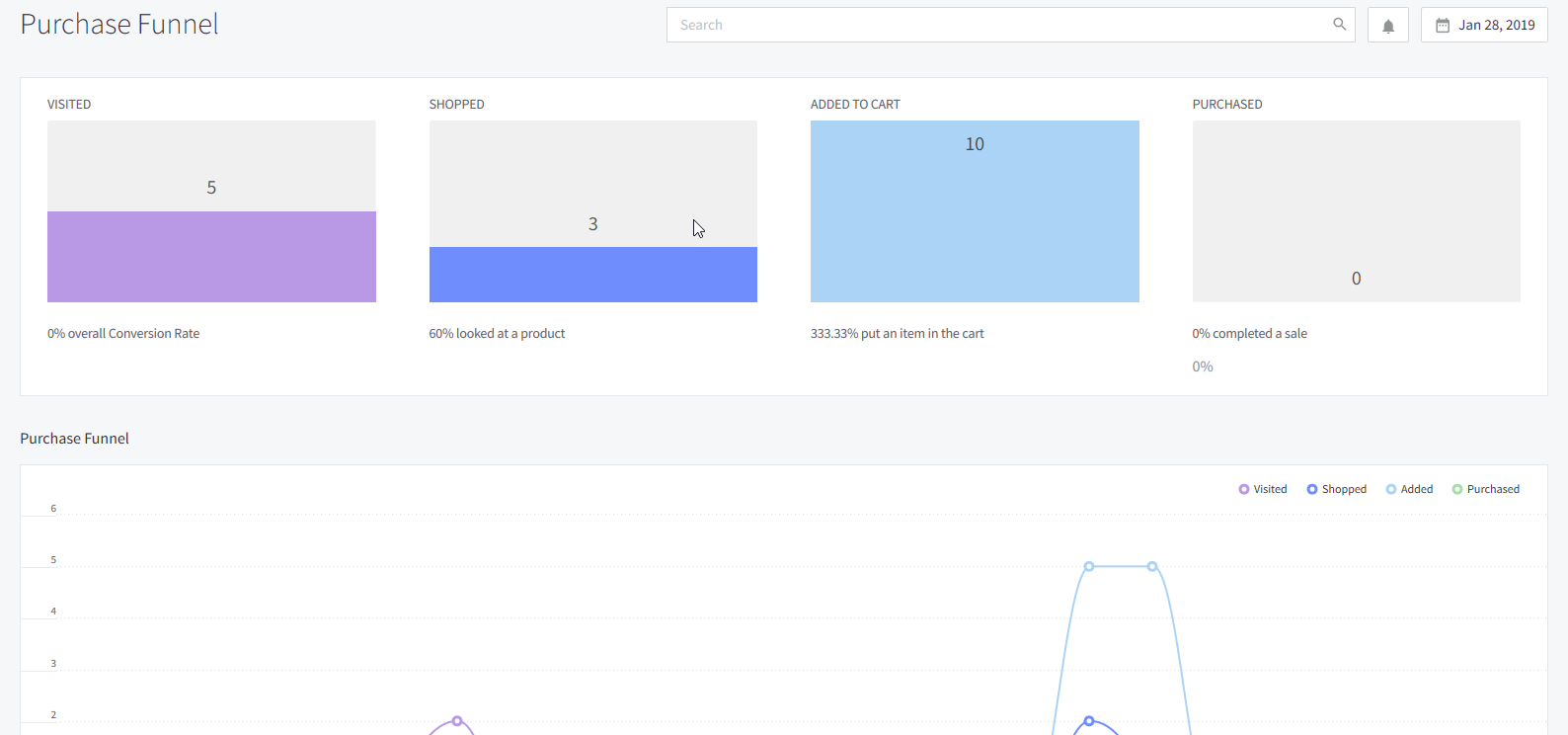Screen dimensions: 1568x735
Task: Focus the Search input field
Action: [1010, 25]
